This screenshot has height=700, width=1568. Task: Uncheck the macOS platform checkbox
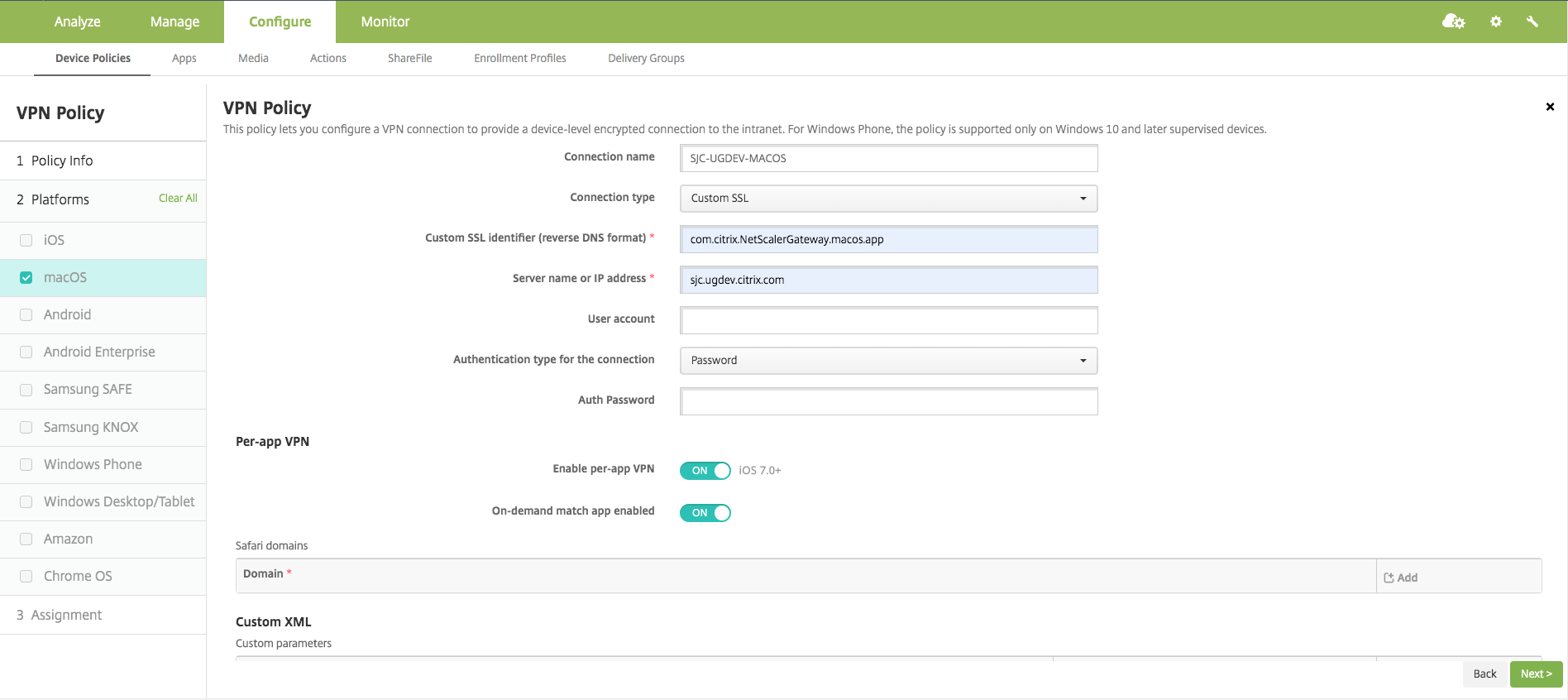click(x=26, y=278)
